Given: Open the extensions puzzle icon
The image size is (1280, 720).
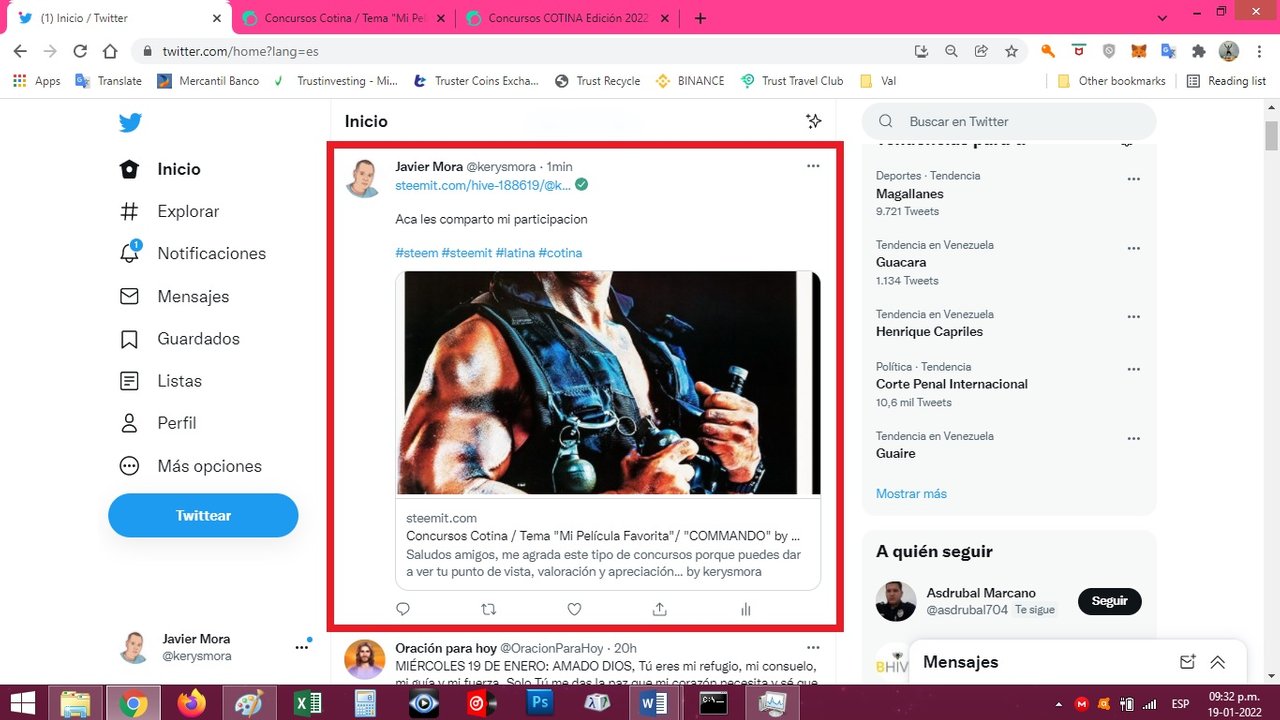Looking at the screenshot, I should (1199, 51).
